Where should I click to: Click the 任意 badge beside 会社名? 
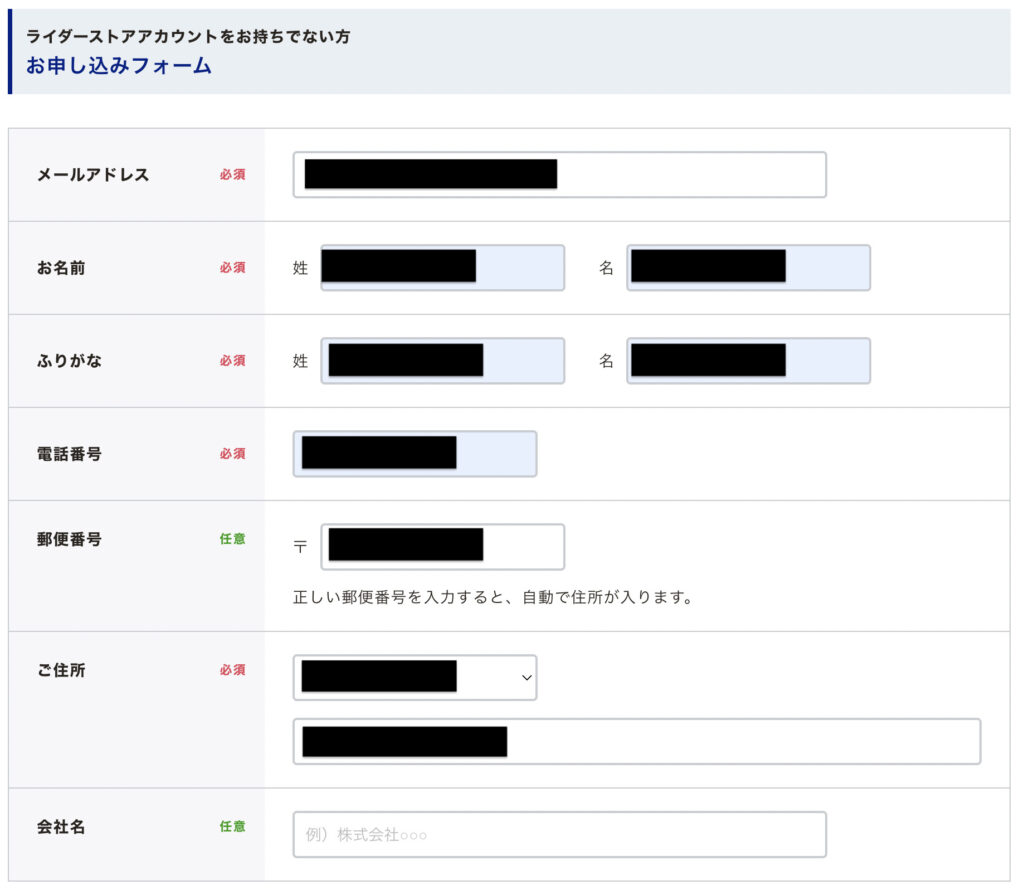coord(232,827)
